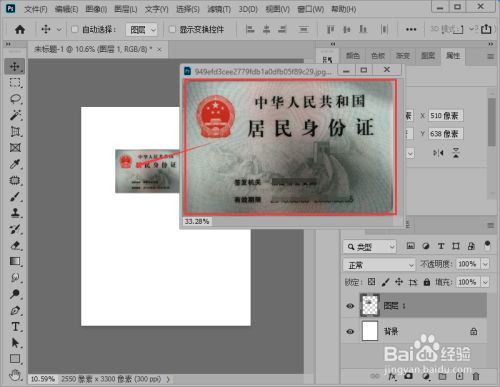Select the Lasso tool
The image size is (500, 387).
tap(15, 99)
